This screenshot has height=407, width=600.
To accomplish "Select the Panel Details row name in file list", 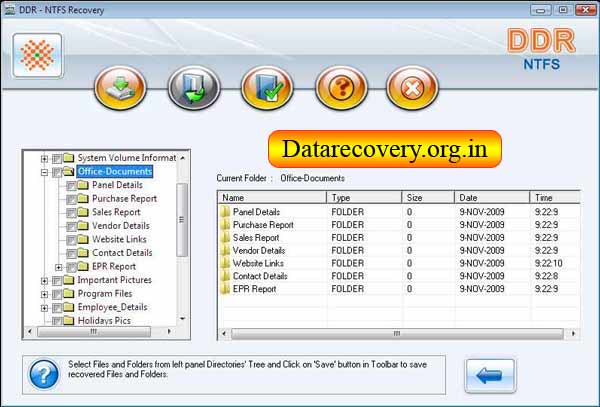I will 256,212.
